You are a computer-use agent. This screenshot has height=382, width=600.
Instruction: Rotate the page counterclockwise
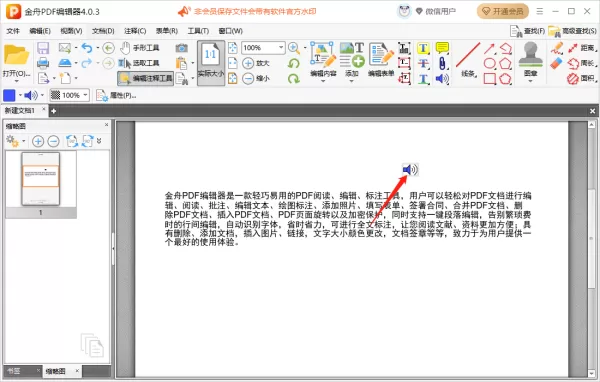[x=293, y=63]
